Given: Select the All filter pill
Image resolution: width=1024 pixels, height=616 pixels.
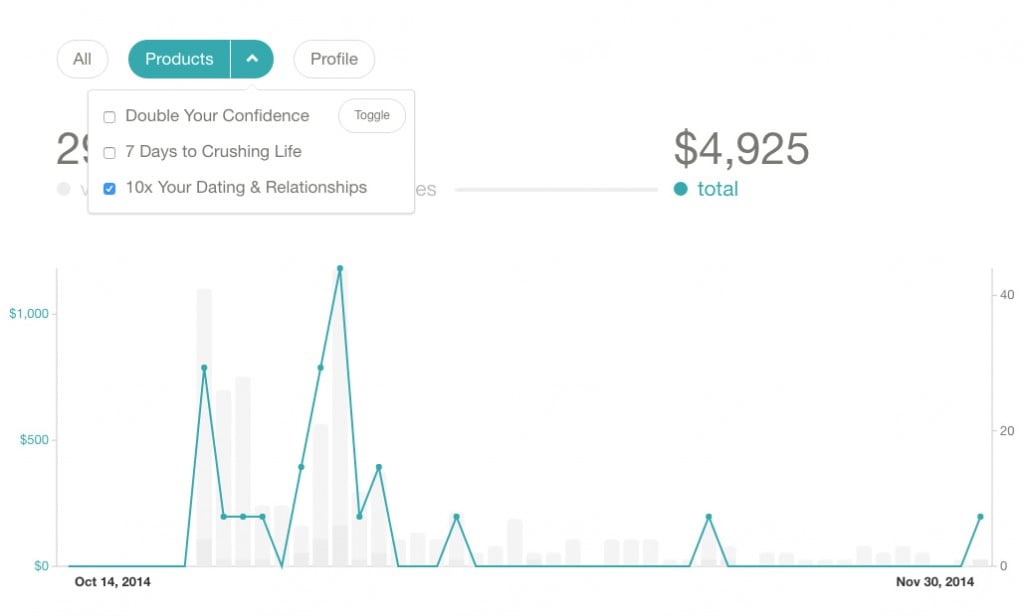Looking at the screenshot, I should 82,59.
